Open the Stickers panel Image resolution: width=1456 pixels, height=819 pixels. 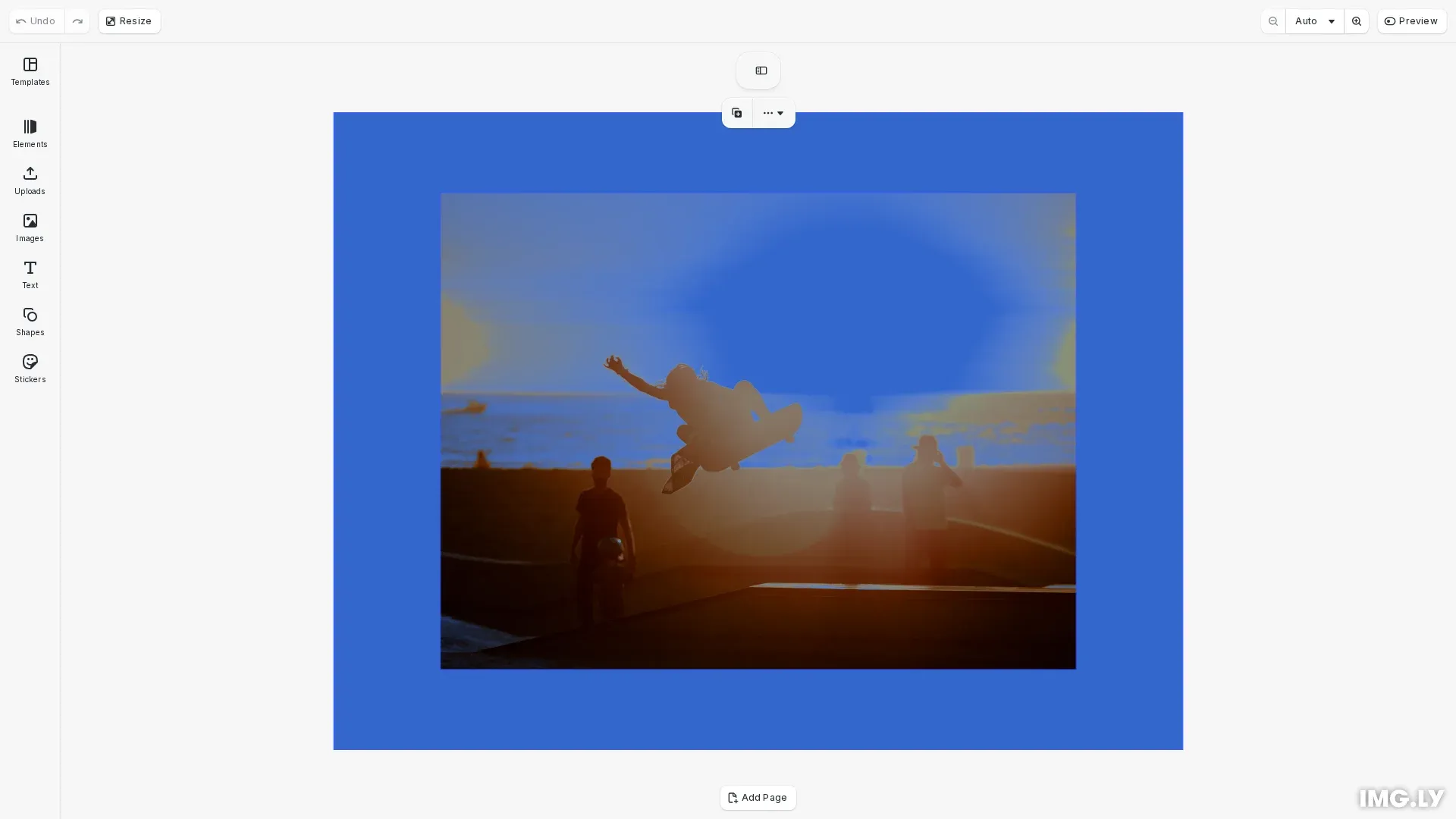coord(30,369)
